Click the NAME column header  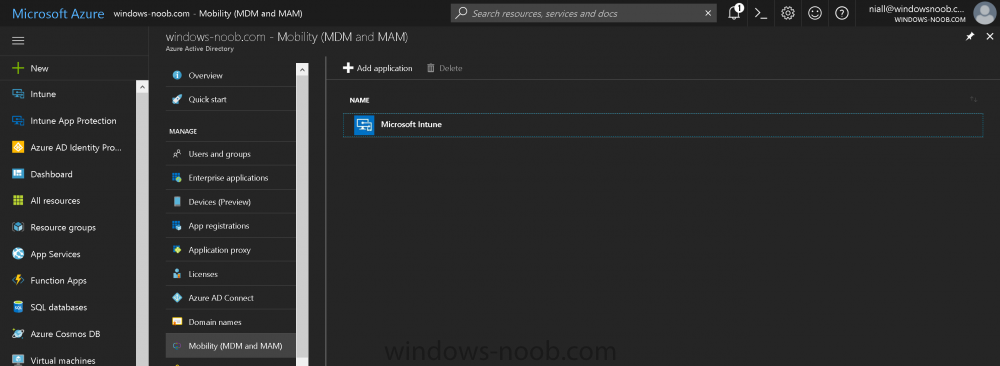pyautogui.click(x=359, y=100)
